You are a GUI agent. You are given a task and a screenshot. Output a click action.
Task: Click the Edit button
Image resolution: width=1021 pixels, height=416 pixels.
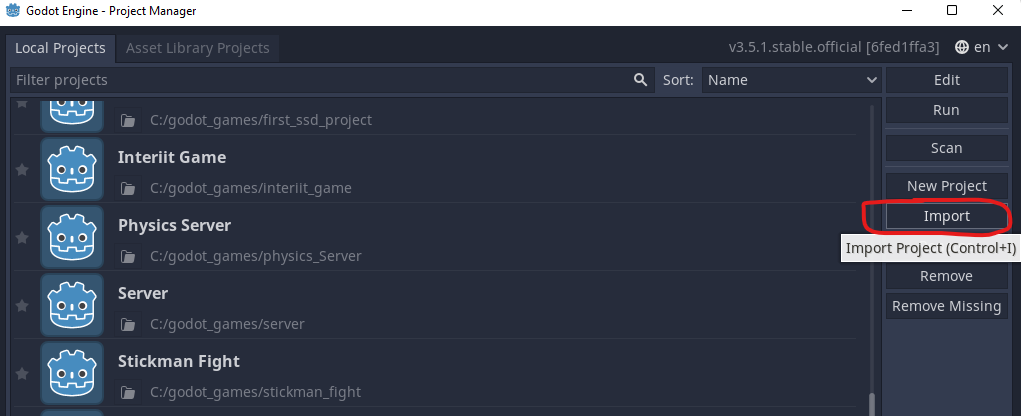[x=947, y=80]
